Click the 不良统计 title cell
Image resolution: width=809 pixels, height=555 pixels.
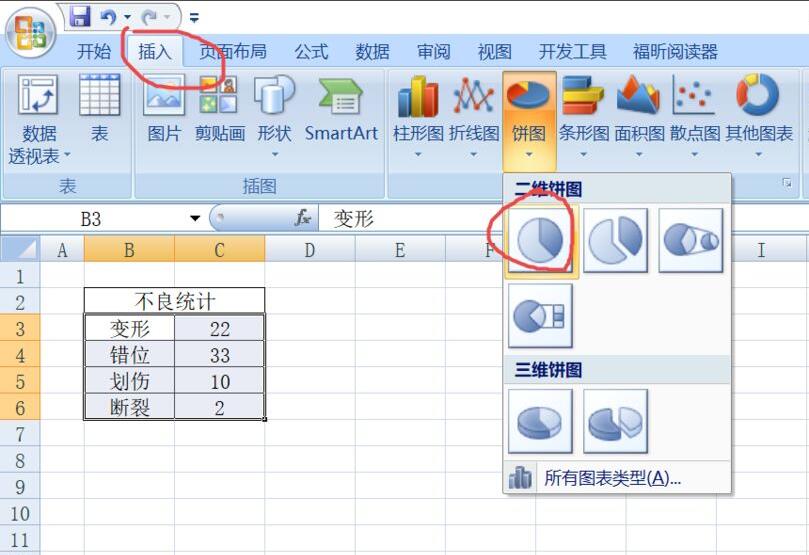coord(174,301)
